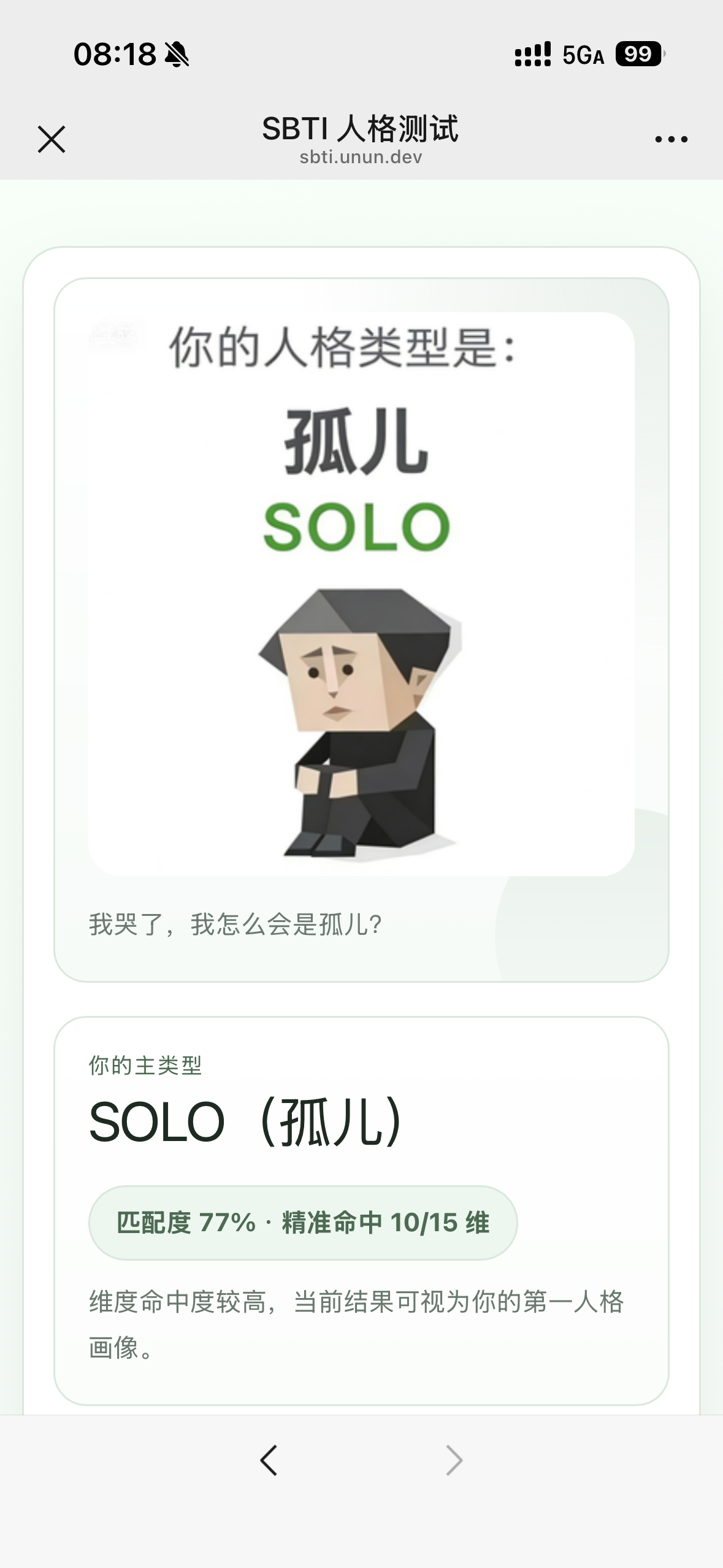The image size is (723, 1568).
Task: Tap the 你的主类型 label
Action: (x=145, y=1066)
